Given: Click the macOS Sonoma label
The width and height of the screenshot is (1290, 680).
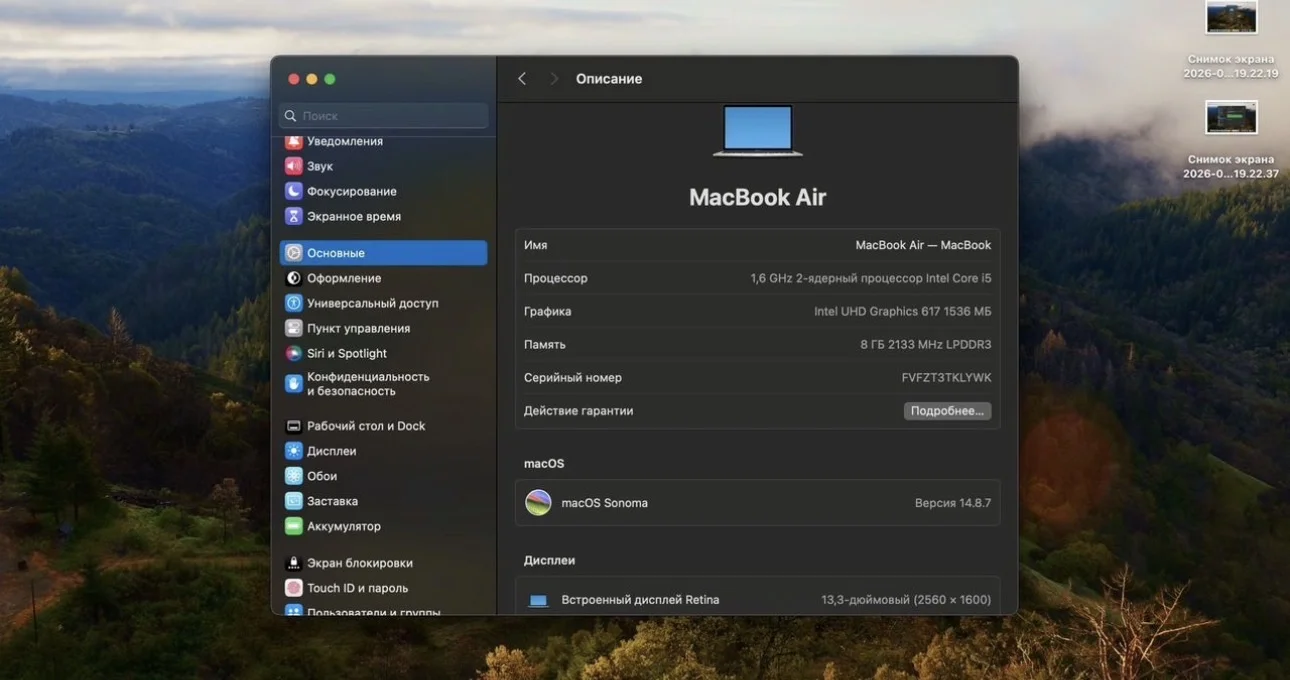Looking at the screenshot, I should point(605,503).
